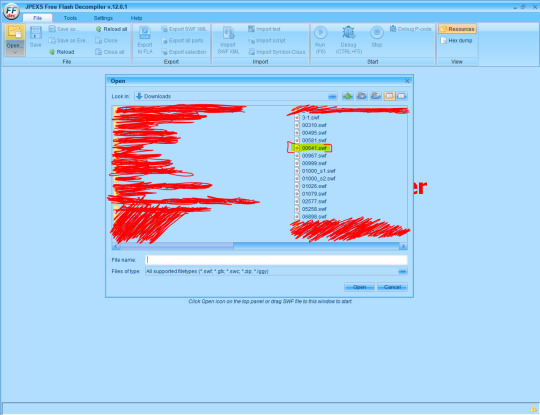Click the warning icon in status bar
The image size is (540, 415).
point(533,409)
